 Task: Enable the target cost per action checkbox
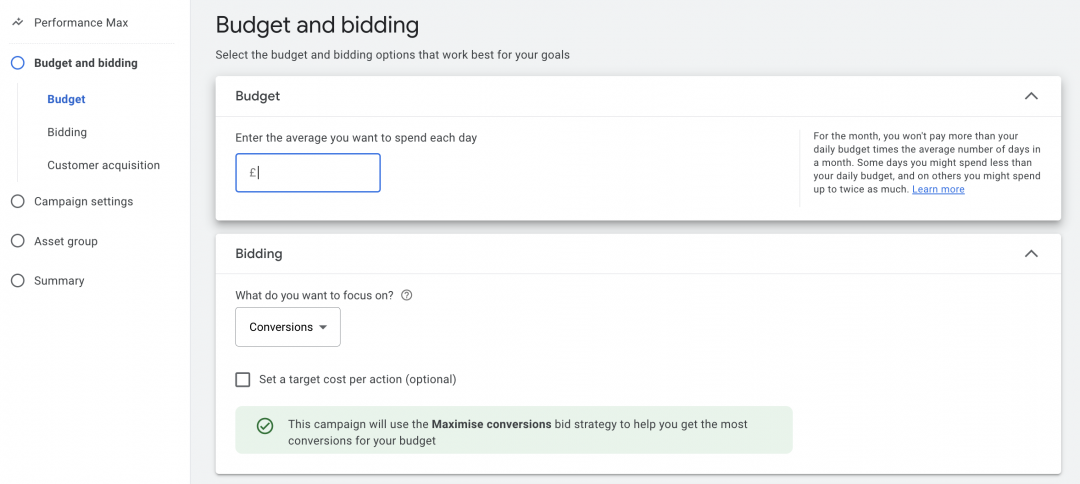tap(243, 380)
